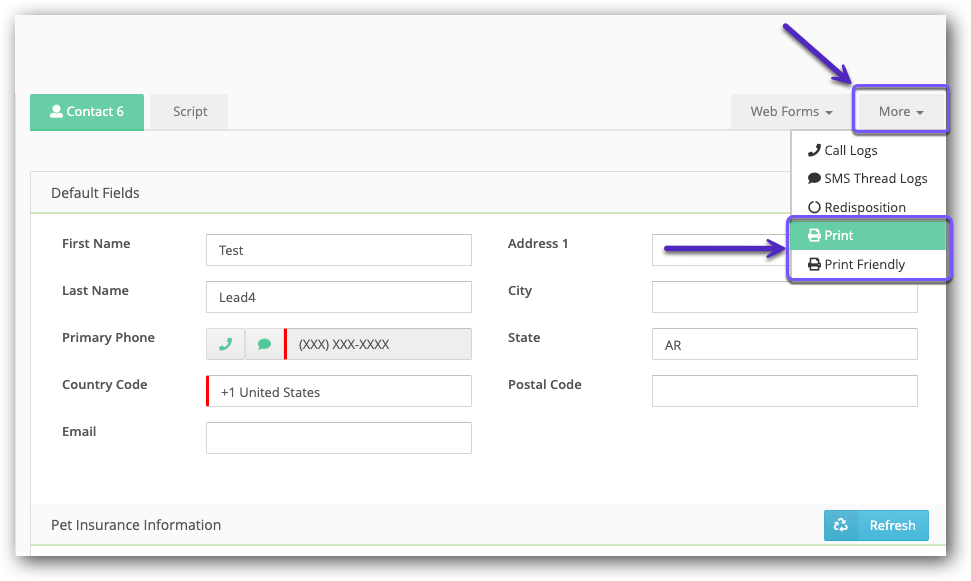Switch to the Script tab
971x581 pixels.
188,112
